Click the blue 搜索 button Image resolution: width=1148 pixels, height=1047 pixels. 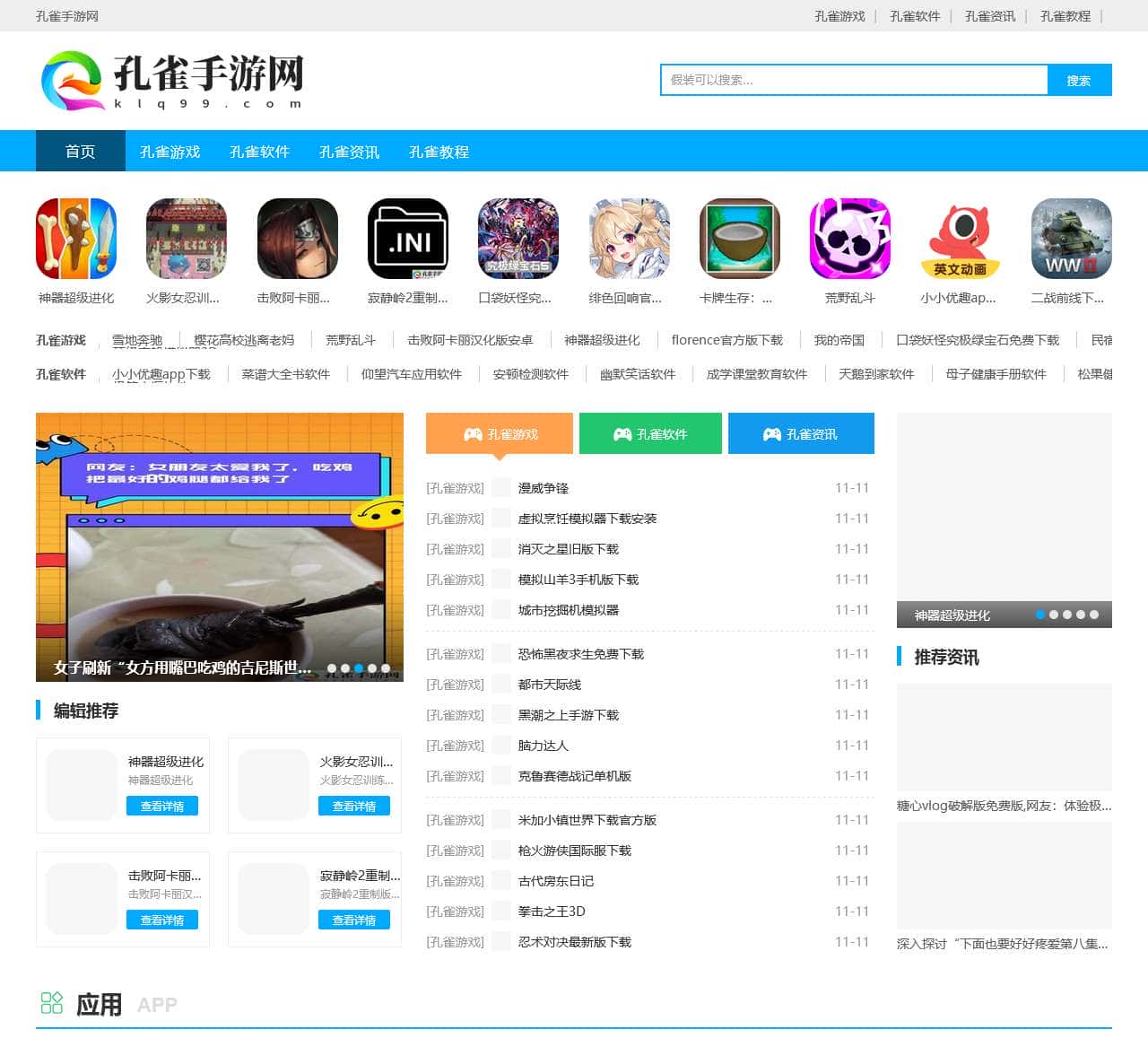coord(1079,80)
